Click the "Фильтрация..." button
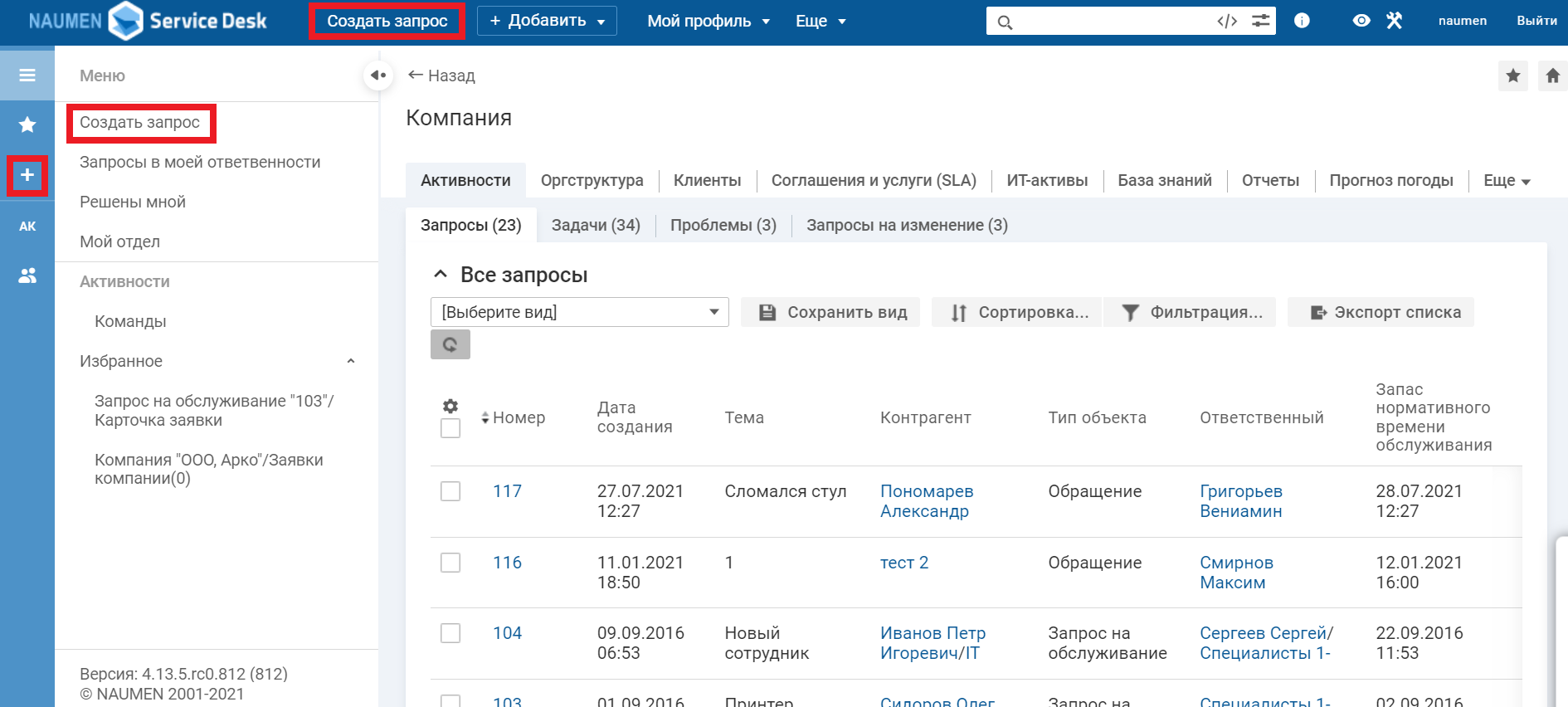 pos(1191,312)
